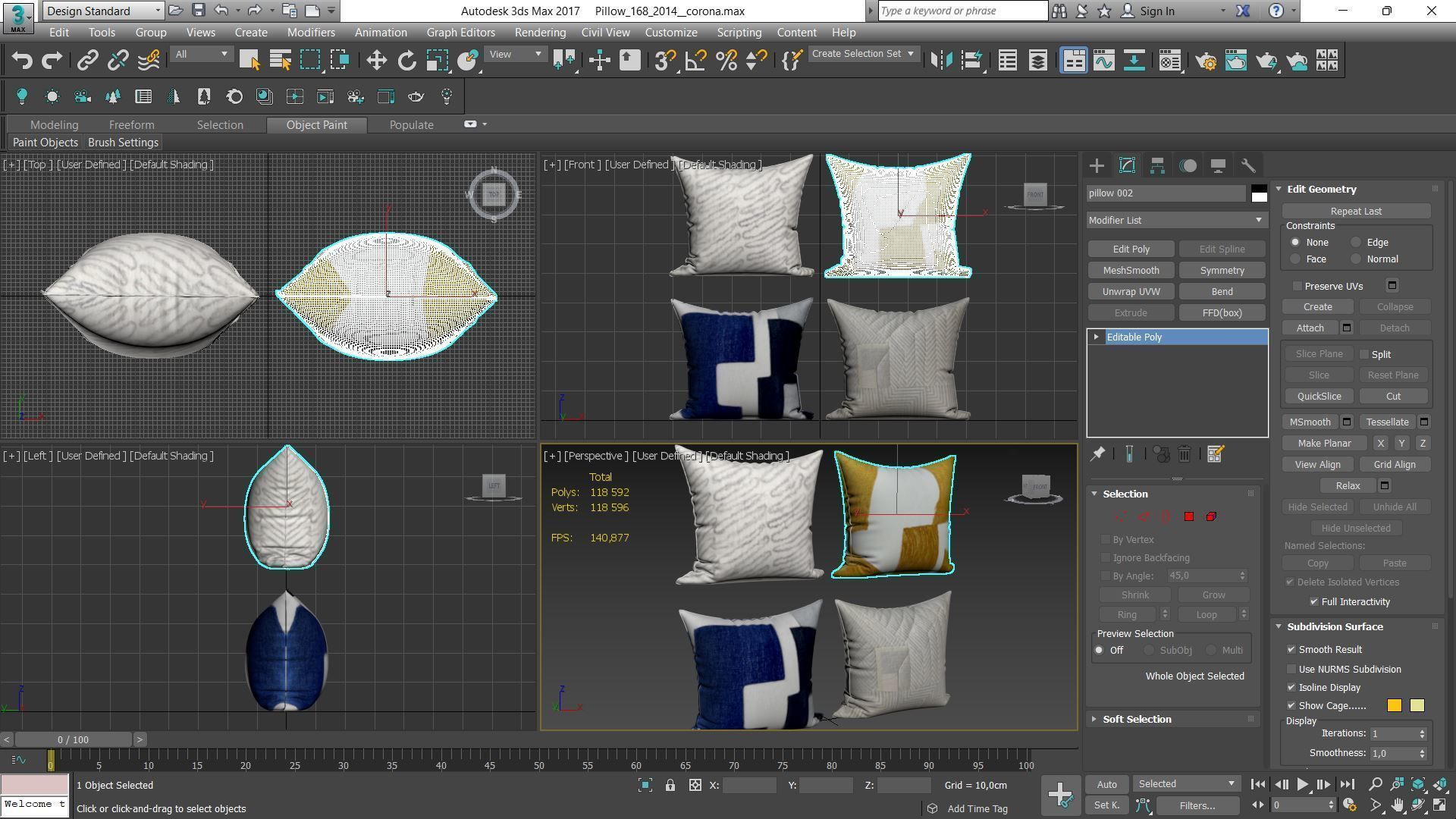Image resolution: width=1456 pixels, height=819 pixels.
Task: Open the object color swatch
Action: point(1259,193)
